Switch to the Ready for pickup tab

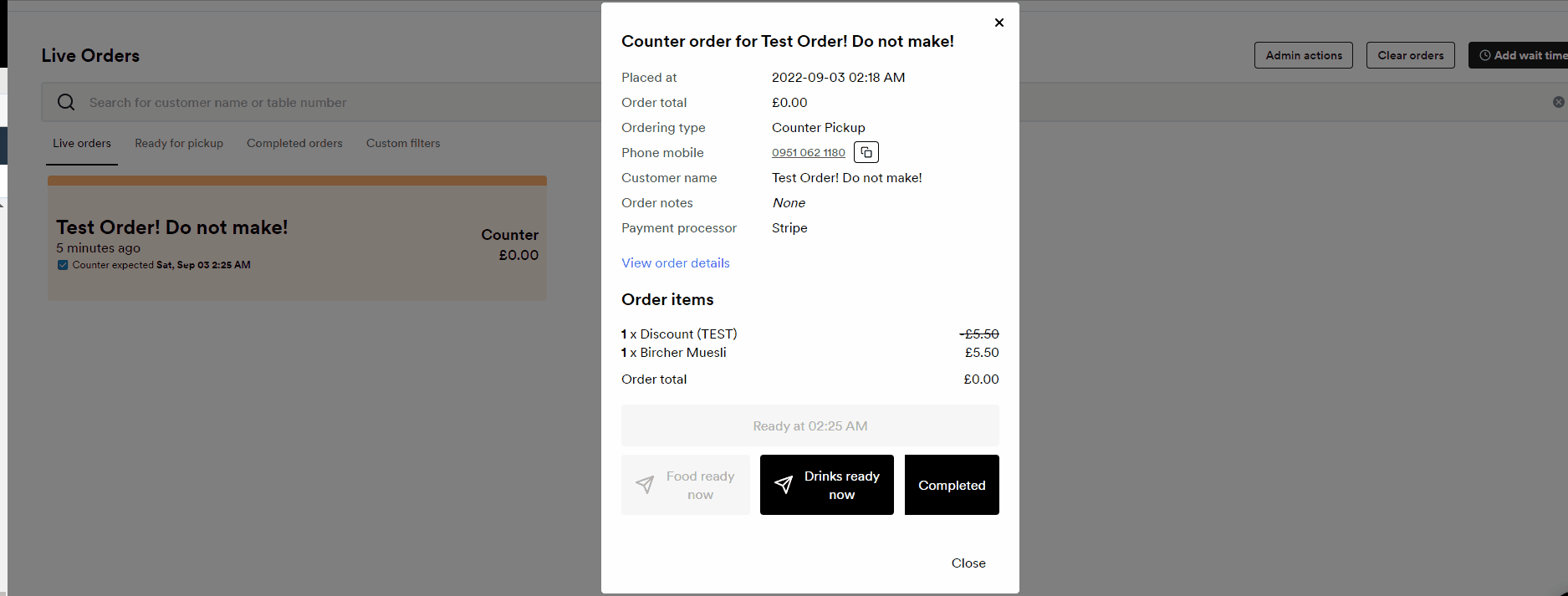tap(178, 143)
